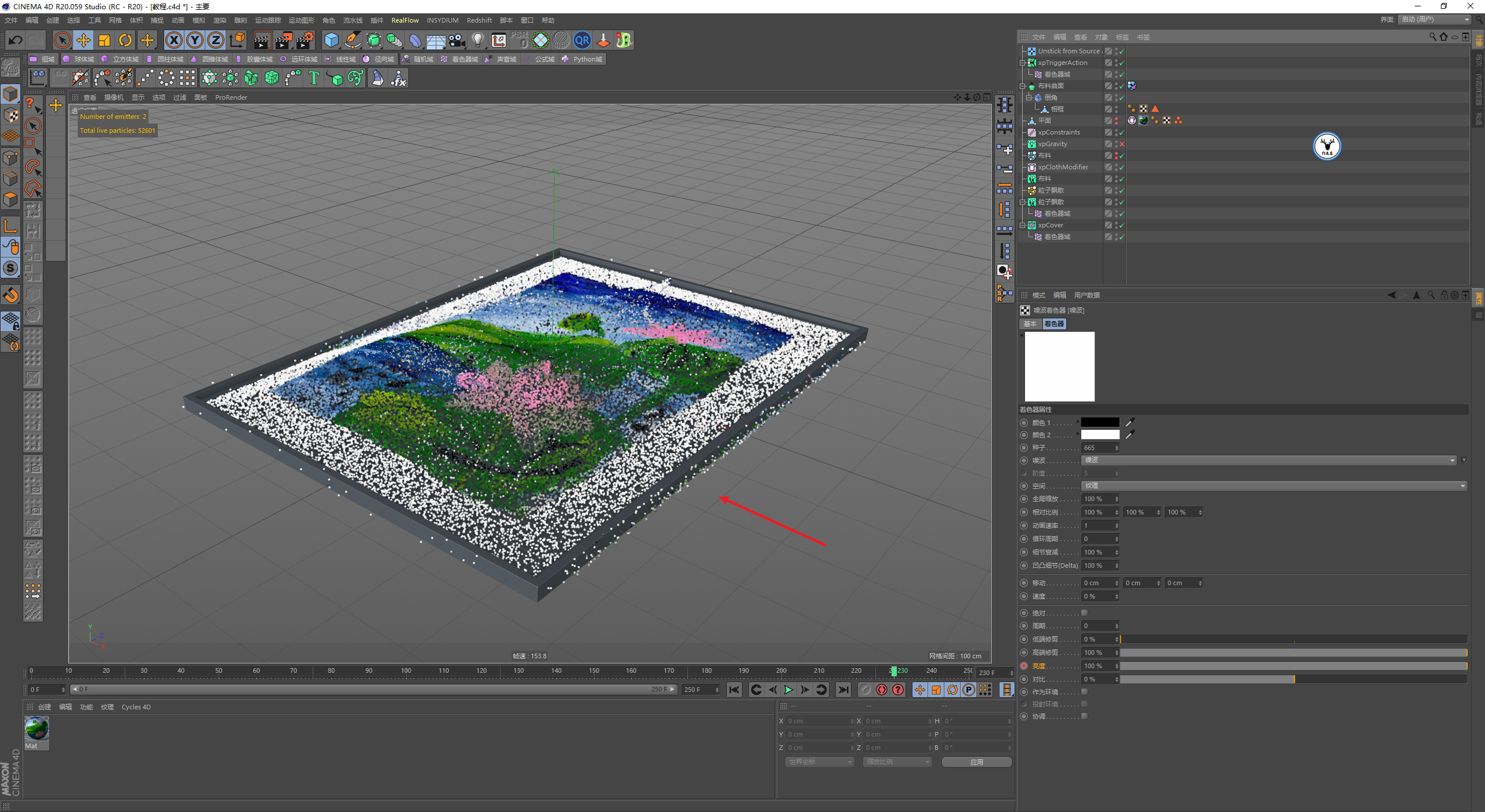This screenshot has width=1485, height=812.
Task: Select the Mat material thumbnail
Action: 37,728
